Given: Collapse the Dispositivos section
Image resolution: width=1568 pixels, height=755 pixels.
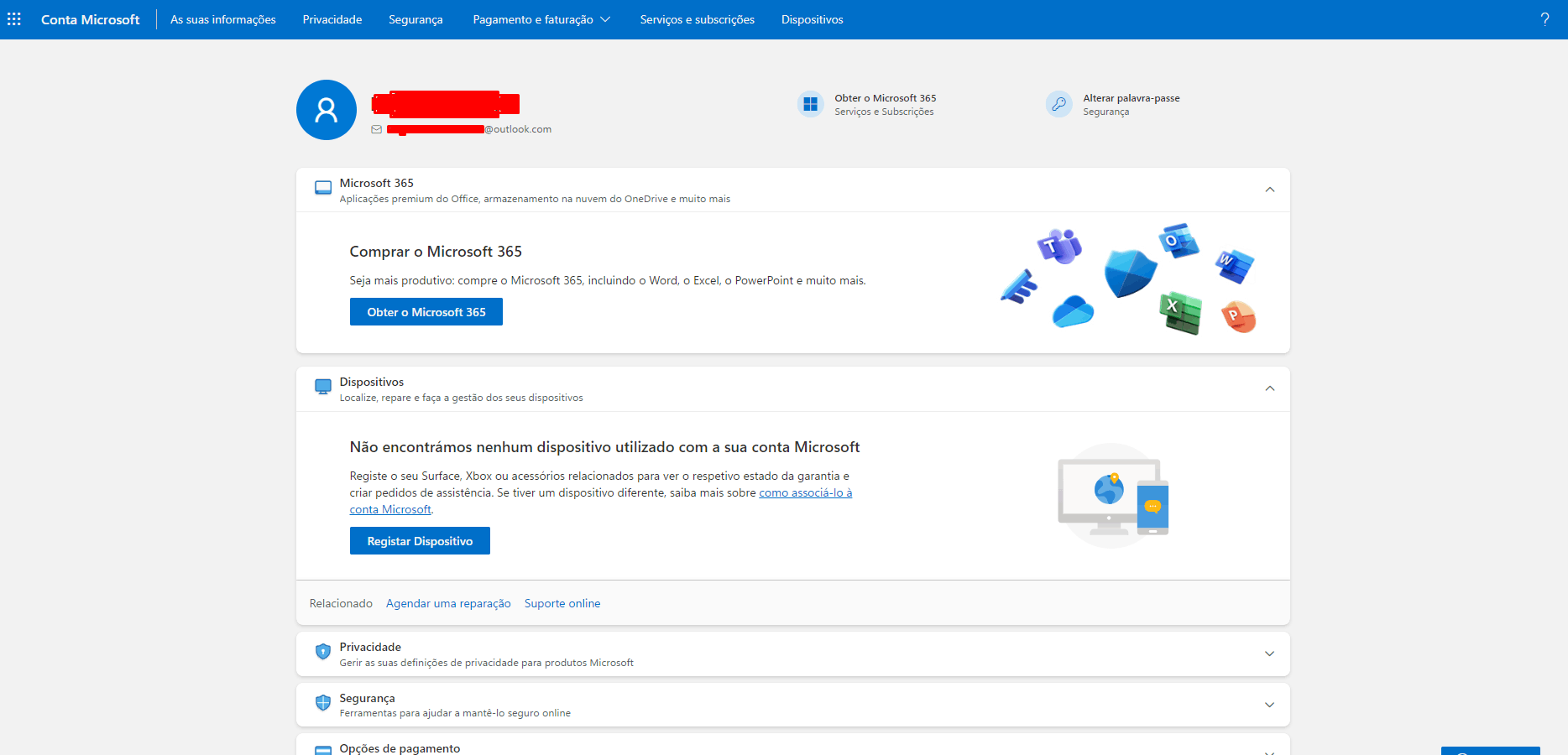Looking at the screenshot, I should (x=1269, y=388).
